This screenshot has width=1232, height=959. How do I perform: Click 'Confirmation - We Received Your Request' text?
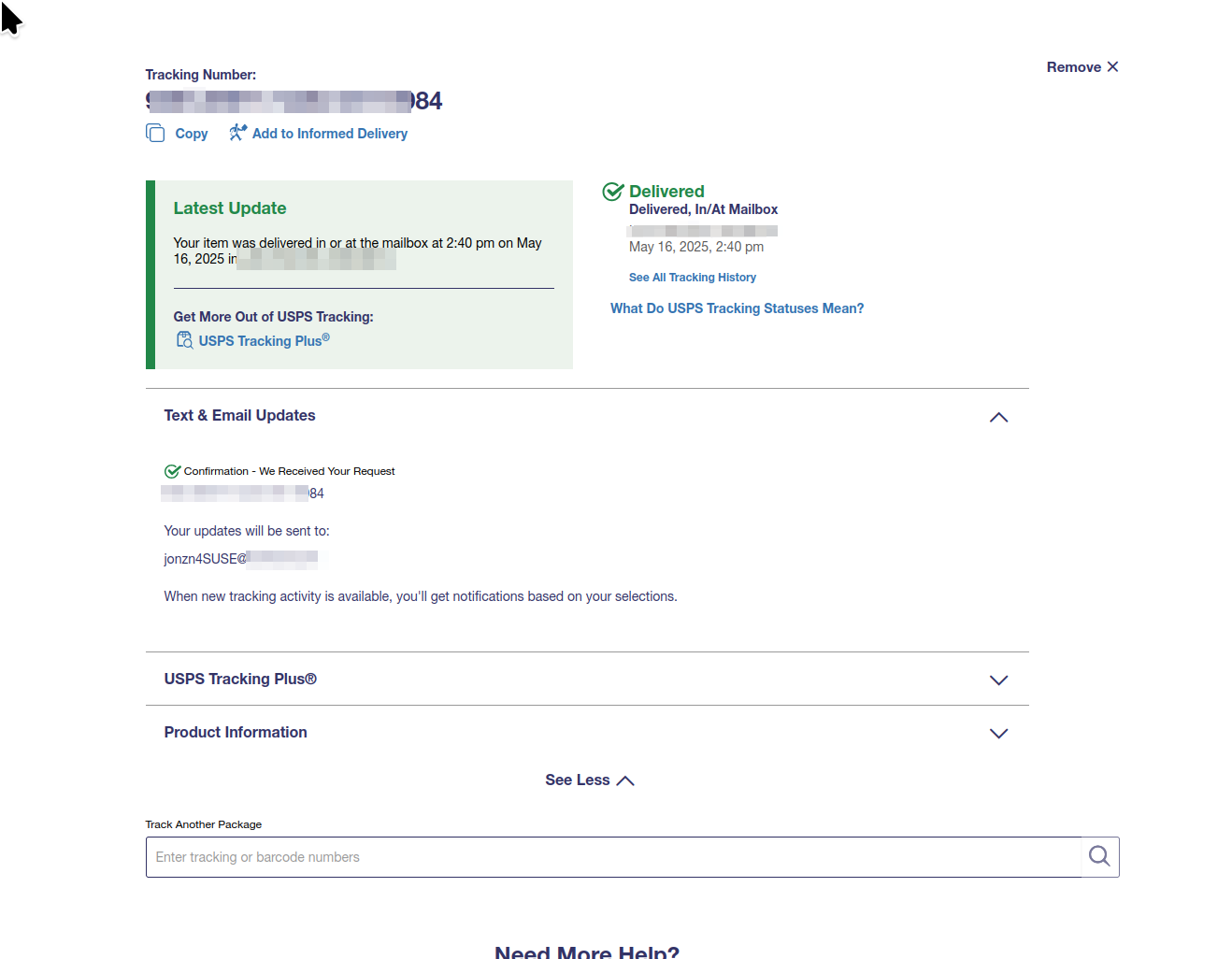pyautogui.click(x=290, y=471)
